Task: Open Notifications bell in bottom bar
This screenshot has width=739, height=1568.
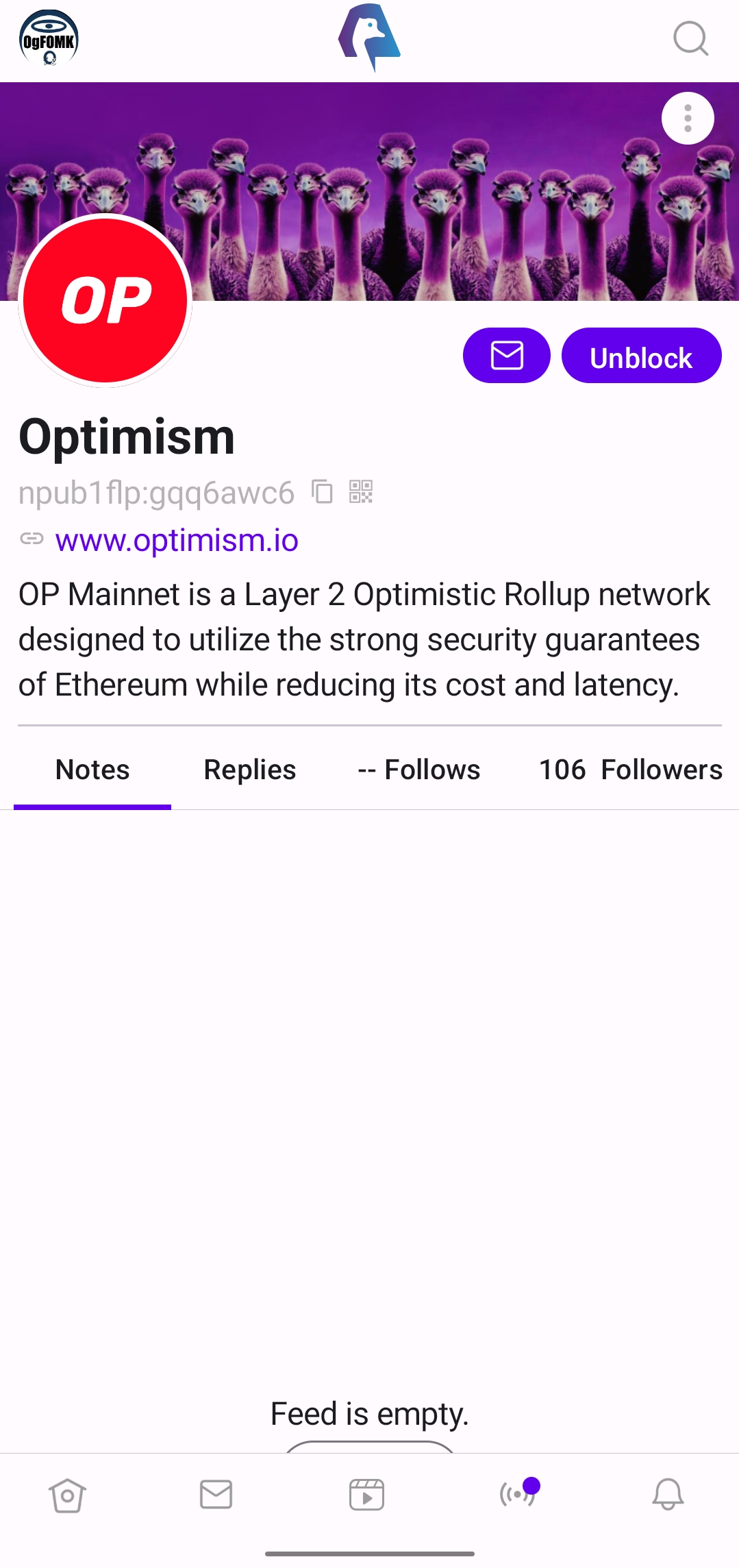Action: pyautogui.click(x=668, y=1495)
